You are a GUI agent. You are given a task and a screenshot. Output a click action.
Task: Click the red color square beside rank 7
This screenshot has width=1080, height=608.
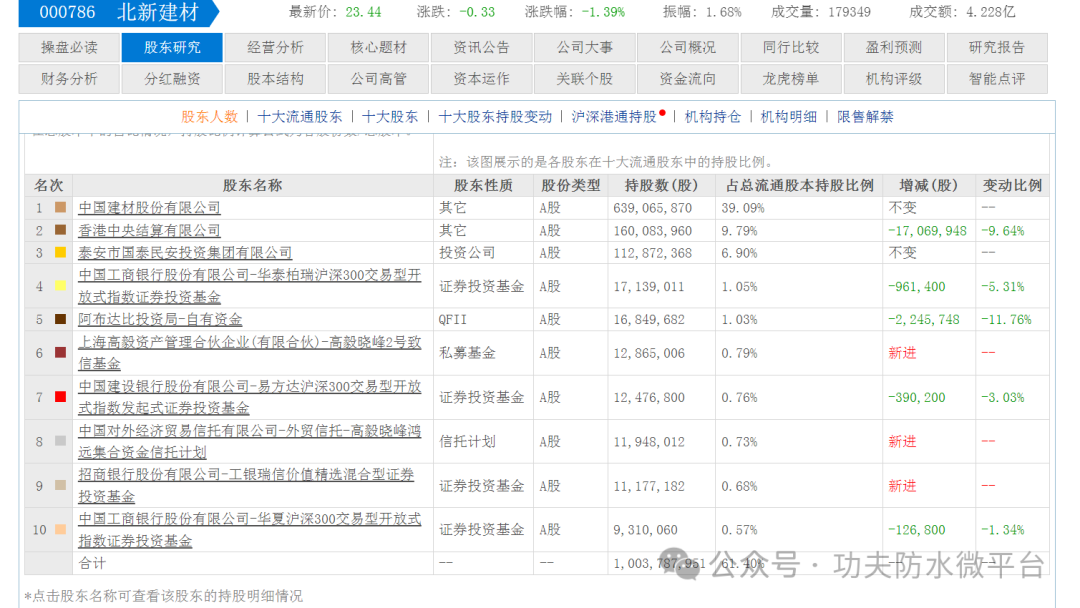point(58,397)
